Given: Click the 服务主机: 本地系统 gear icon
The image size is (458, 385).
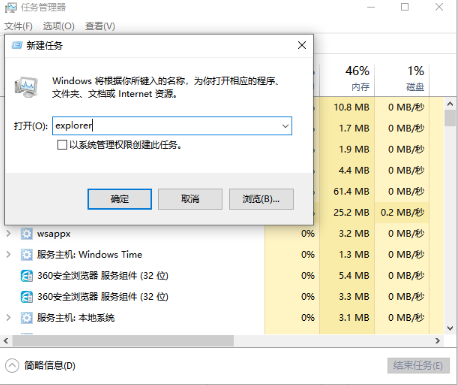Looking at the screenshot, I should (27, 318).
